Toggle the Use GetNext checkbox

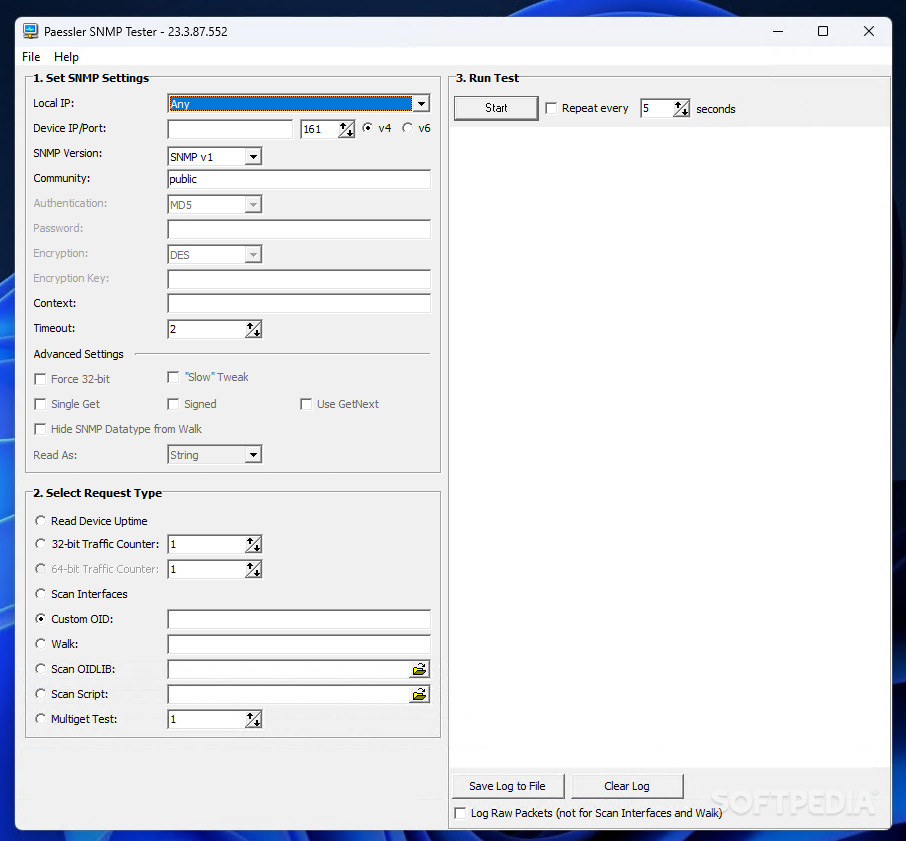click(x=306, y=404)
